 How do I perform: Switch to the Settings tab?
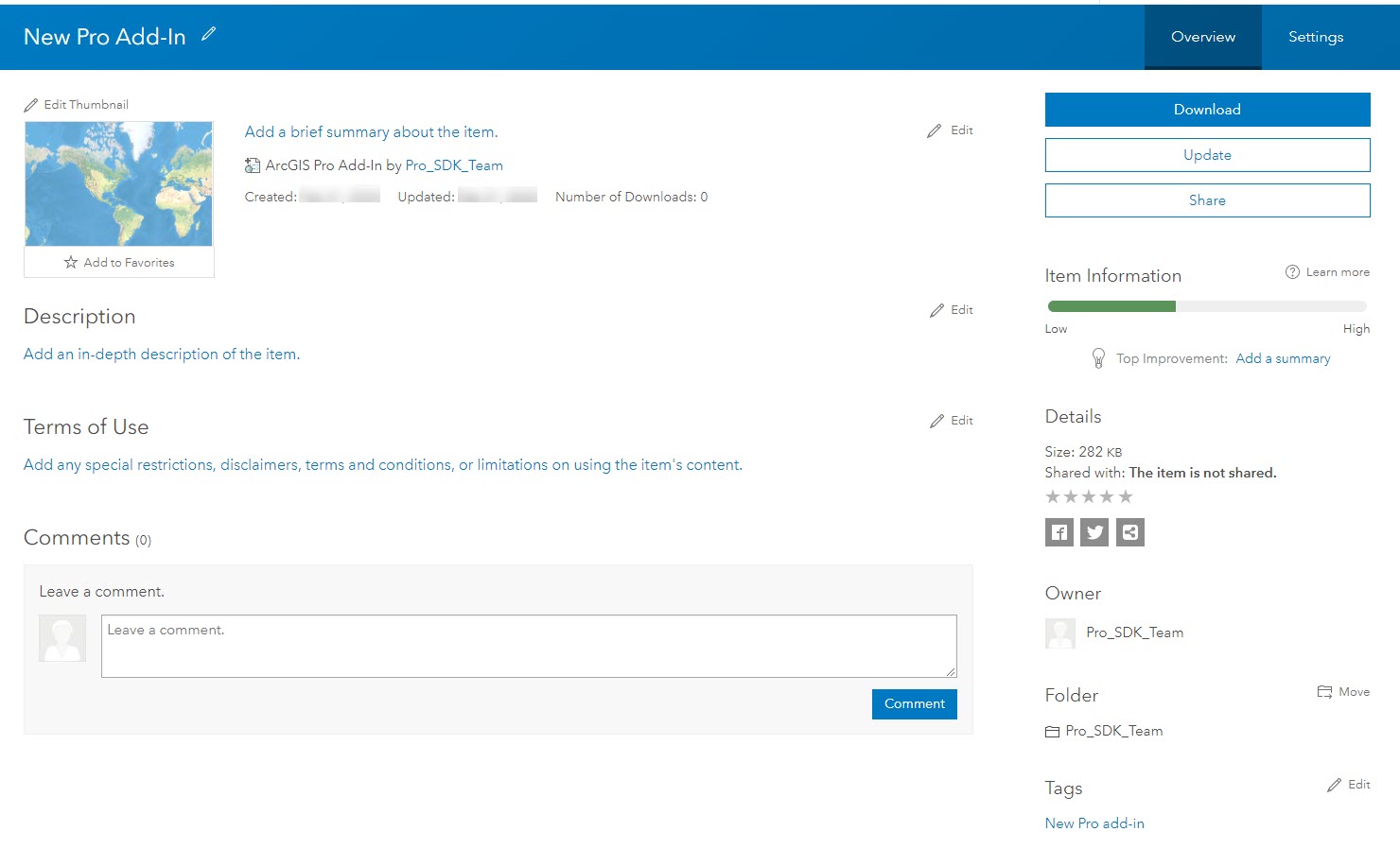[x=1315, y=37]
